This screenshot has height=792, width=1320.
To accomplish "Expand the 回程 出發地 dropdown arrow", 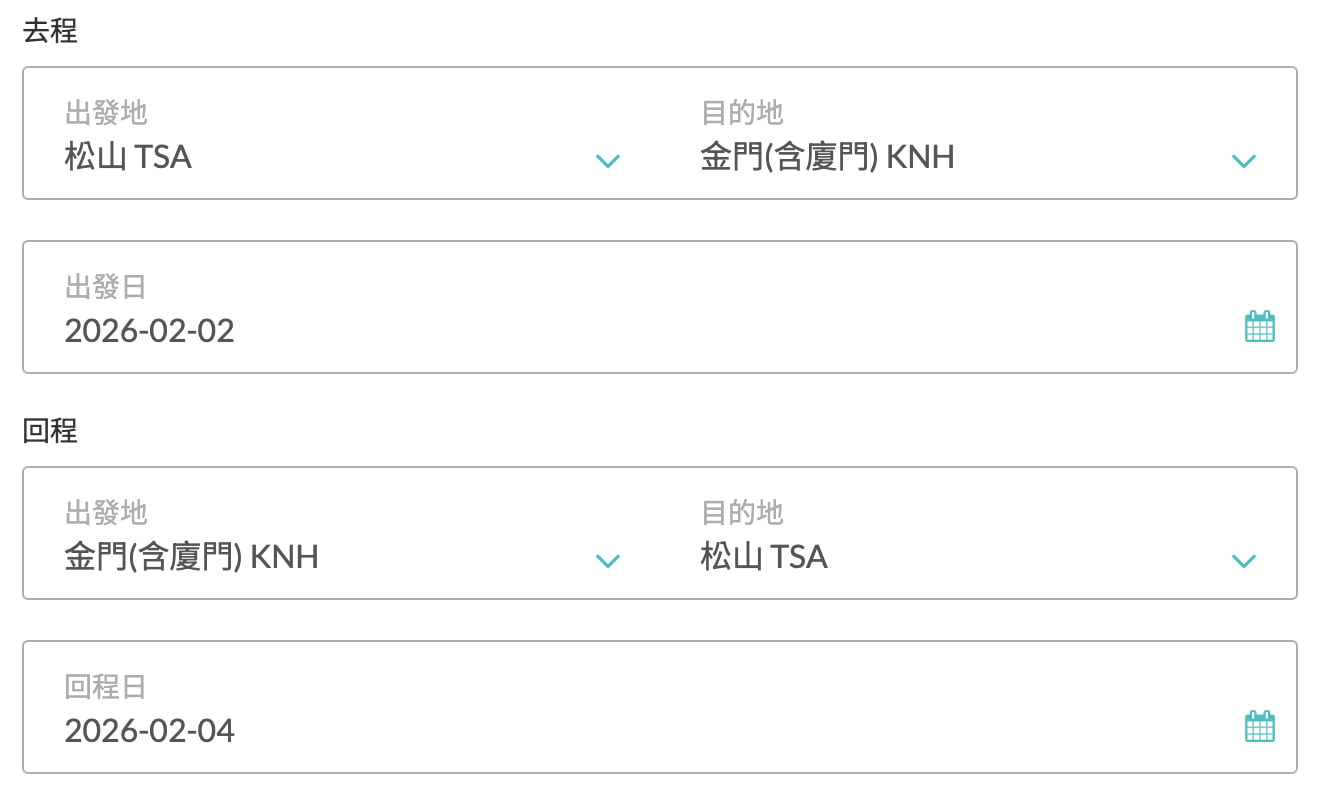I will (608, 561).
